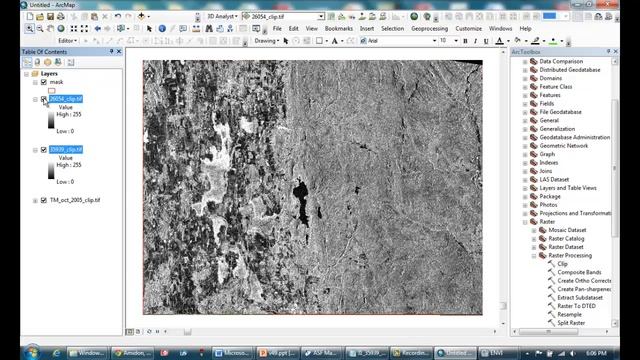Open the File menu

(277, 29)
